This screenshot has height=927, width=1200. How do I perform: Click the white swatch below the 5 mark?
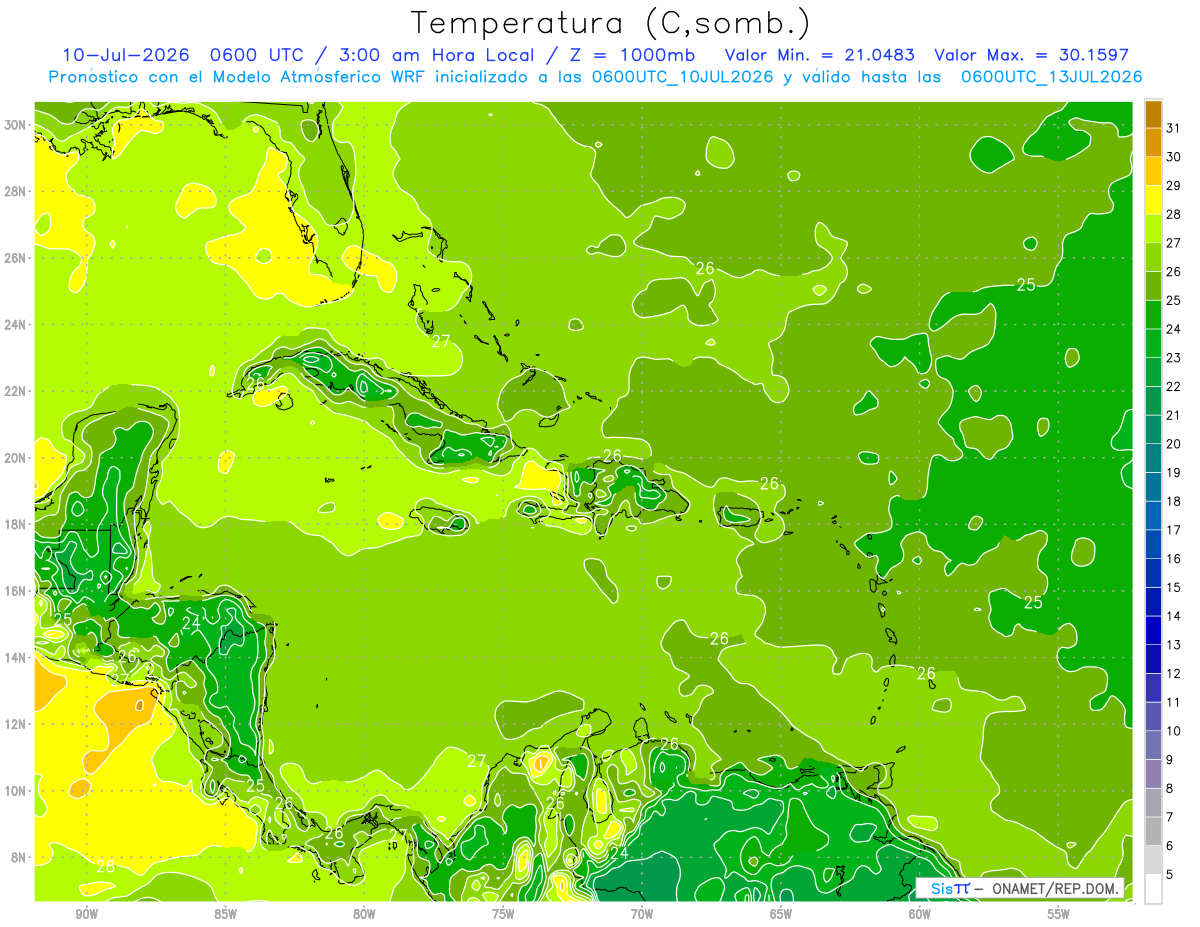point(1153,888)
